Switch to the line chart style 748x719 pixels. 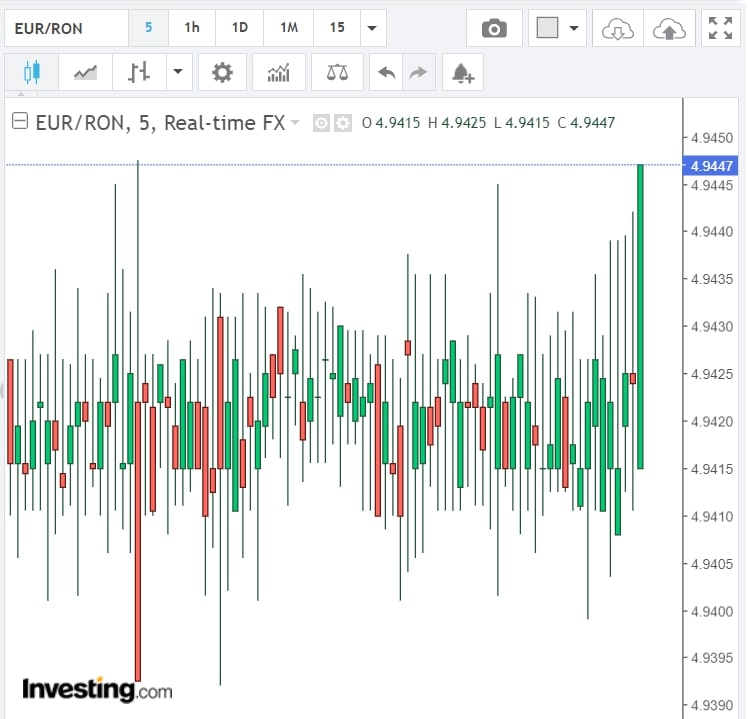[x=85, y=72]
